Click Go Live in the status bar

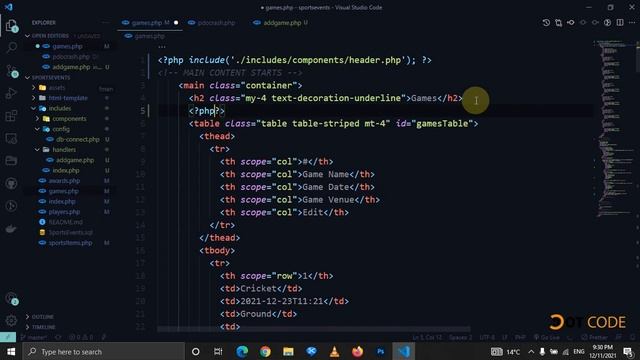547,337
